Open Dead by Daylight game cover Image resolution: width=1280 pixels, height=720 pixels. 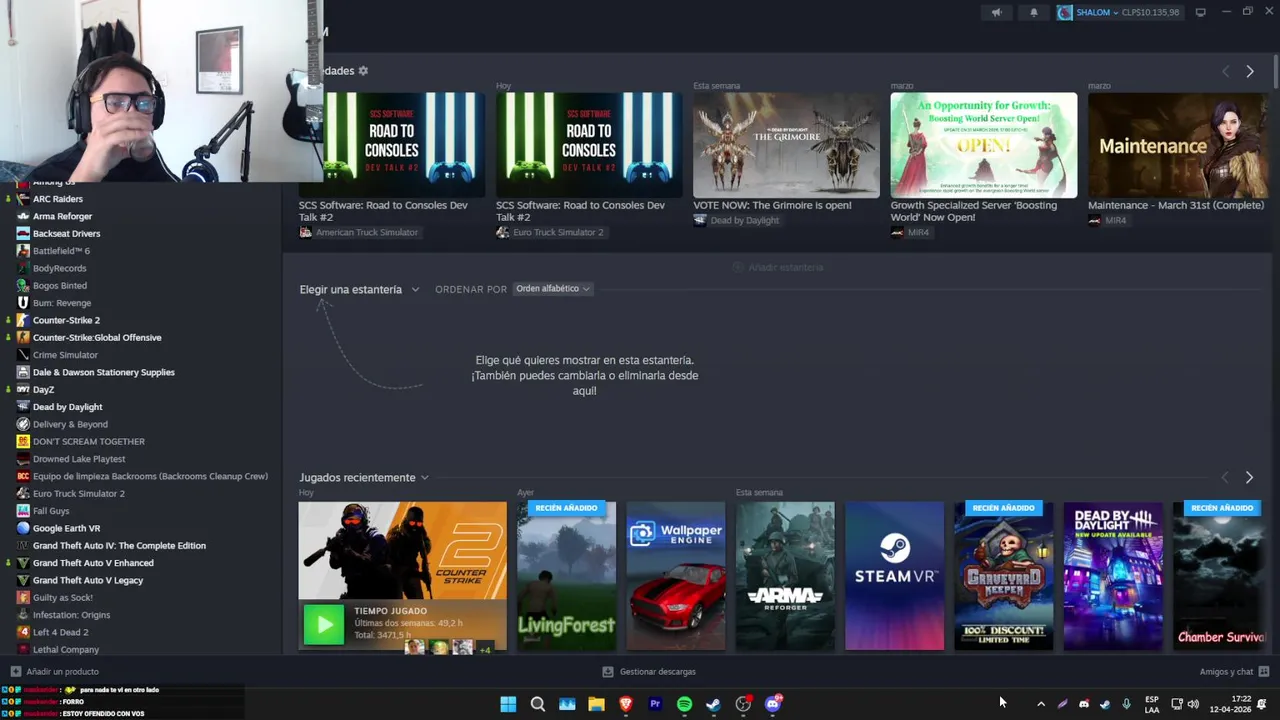pos(1113,576)
